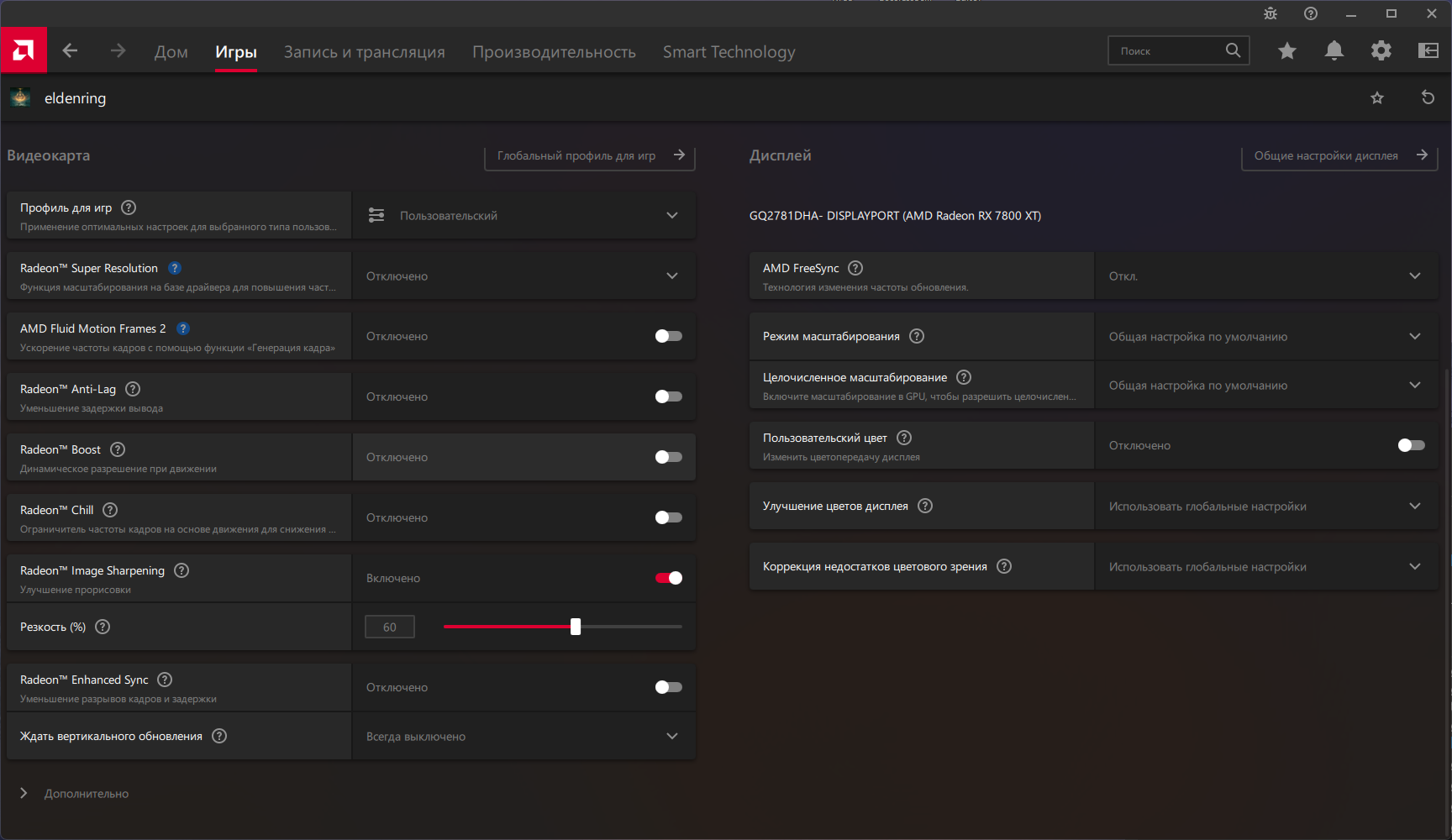Click the search magnifier icon
Image resolution: width=1452 pixels, height=840 pixels.
coord(1233,50)
